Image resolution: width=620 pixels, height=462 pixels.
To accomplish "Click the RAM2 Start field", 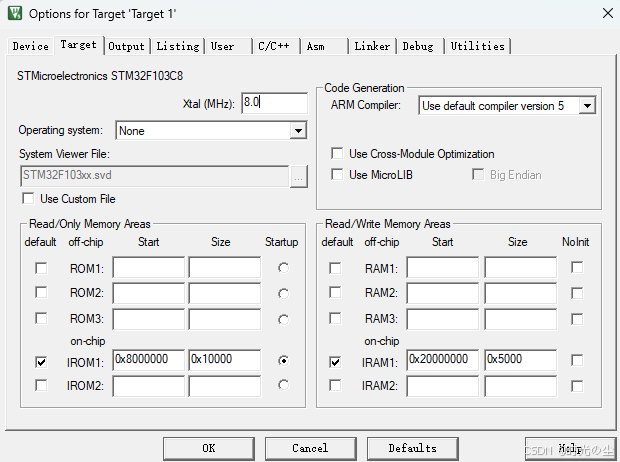I will pyautogui.click(x=442, y=293).
